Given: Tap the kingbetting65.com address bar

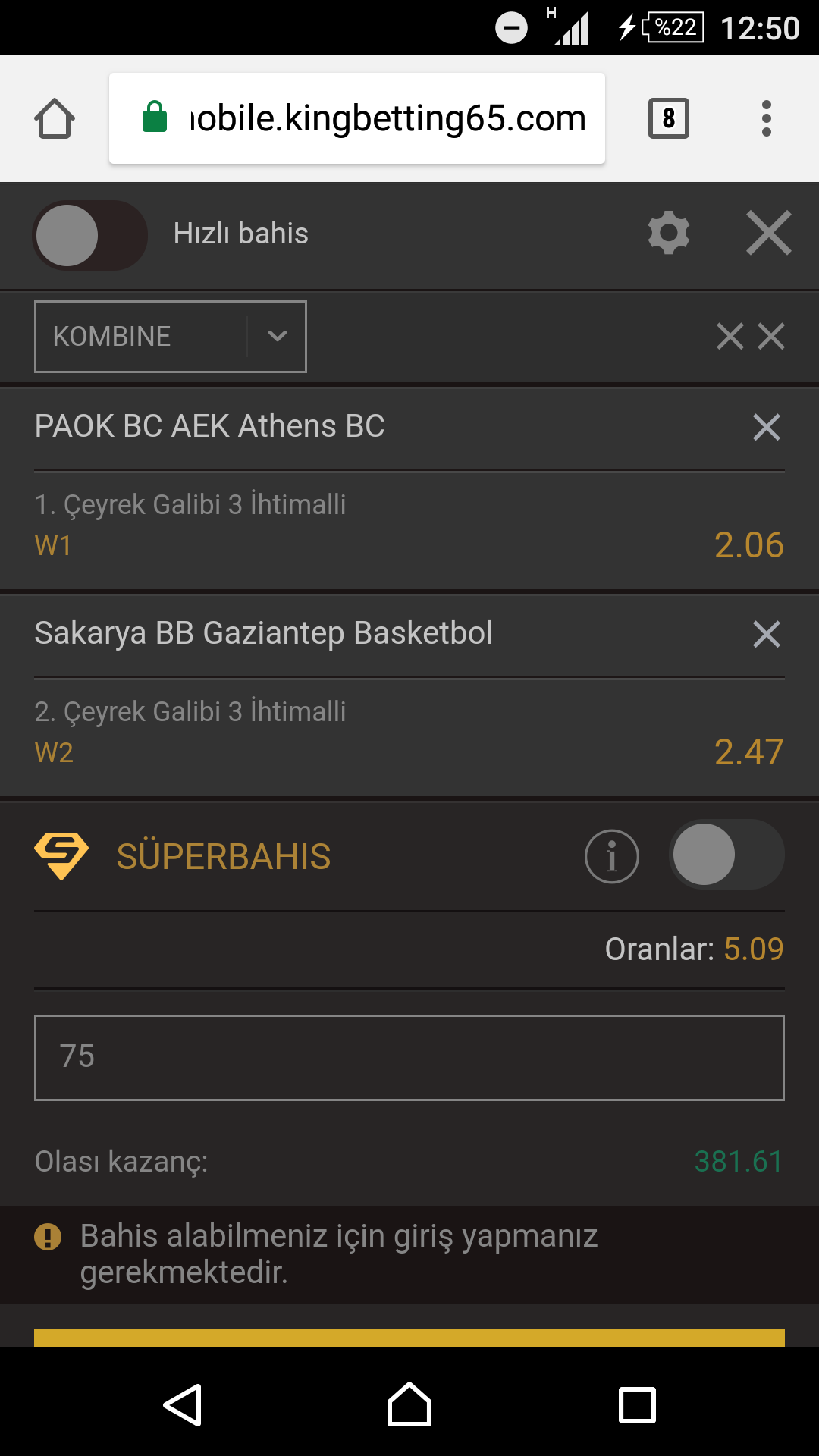Looking at the screenshot, I should (x=357, y=118).
